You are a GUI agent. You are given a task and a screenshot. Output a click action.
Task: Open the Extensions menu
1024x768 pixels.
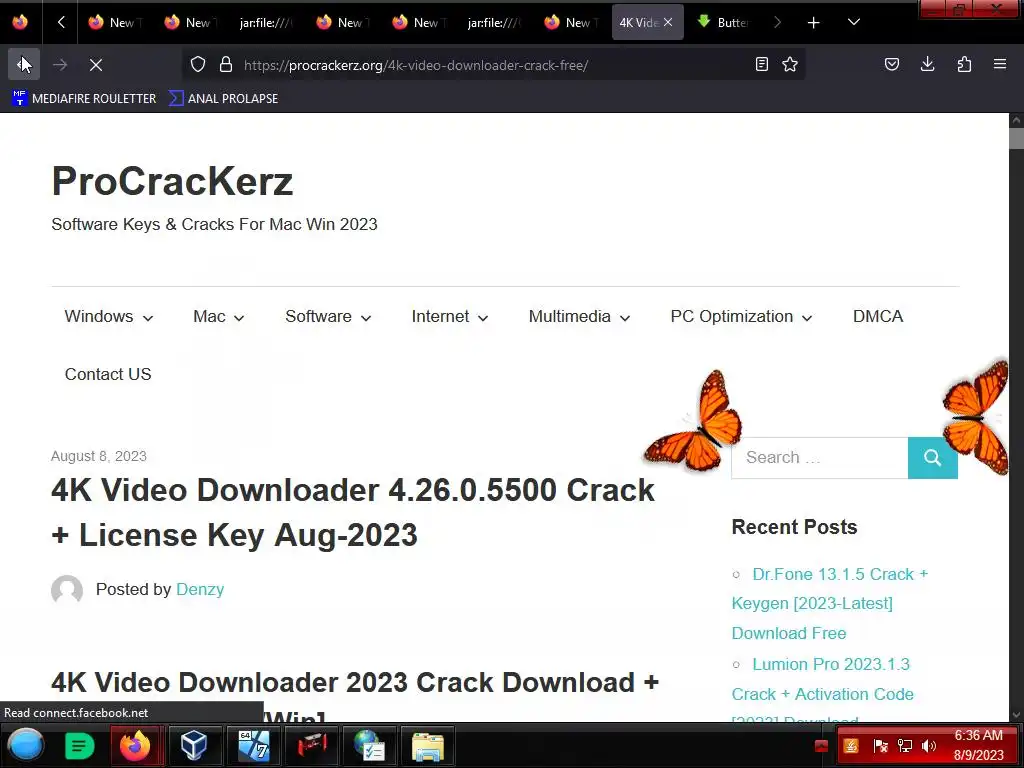tap(964, 65)
